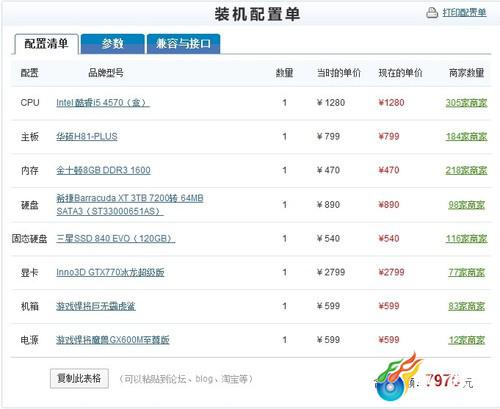Image resolution: width=500 pixels, height=409 pixels.
Task: Click the 商家数量 column header
Action: point(466,73)
